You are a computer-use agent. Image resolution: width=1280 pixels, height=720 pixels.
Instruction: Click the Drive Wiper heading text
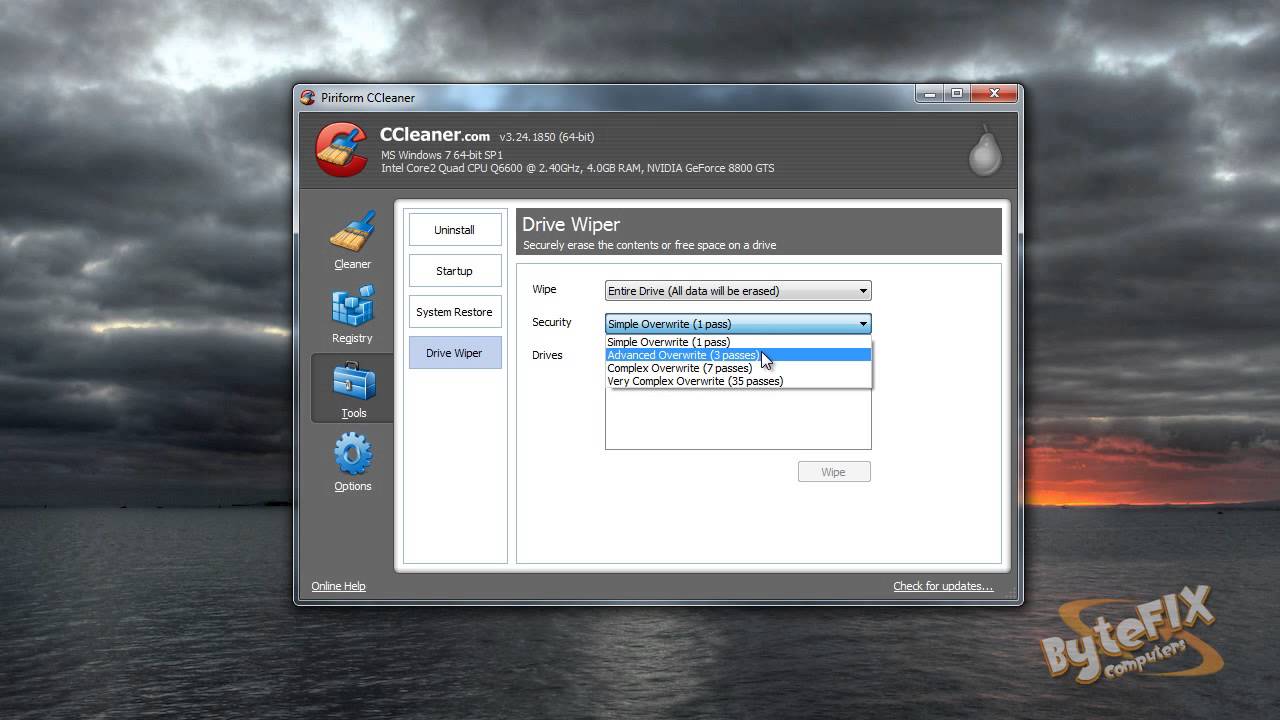pyautogui.click(x=571, y=224)
